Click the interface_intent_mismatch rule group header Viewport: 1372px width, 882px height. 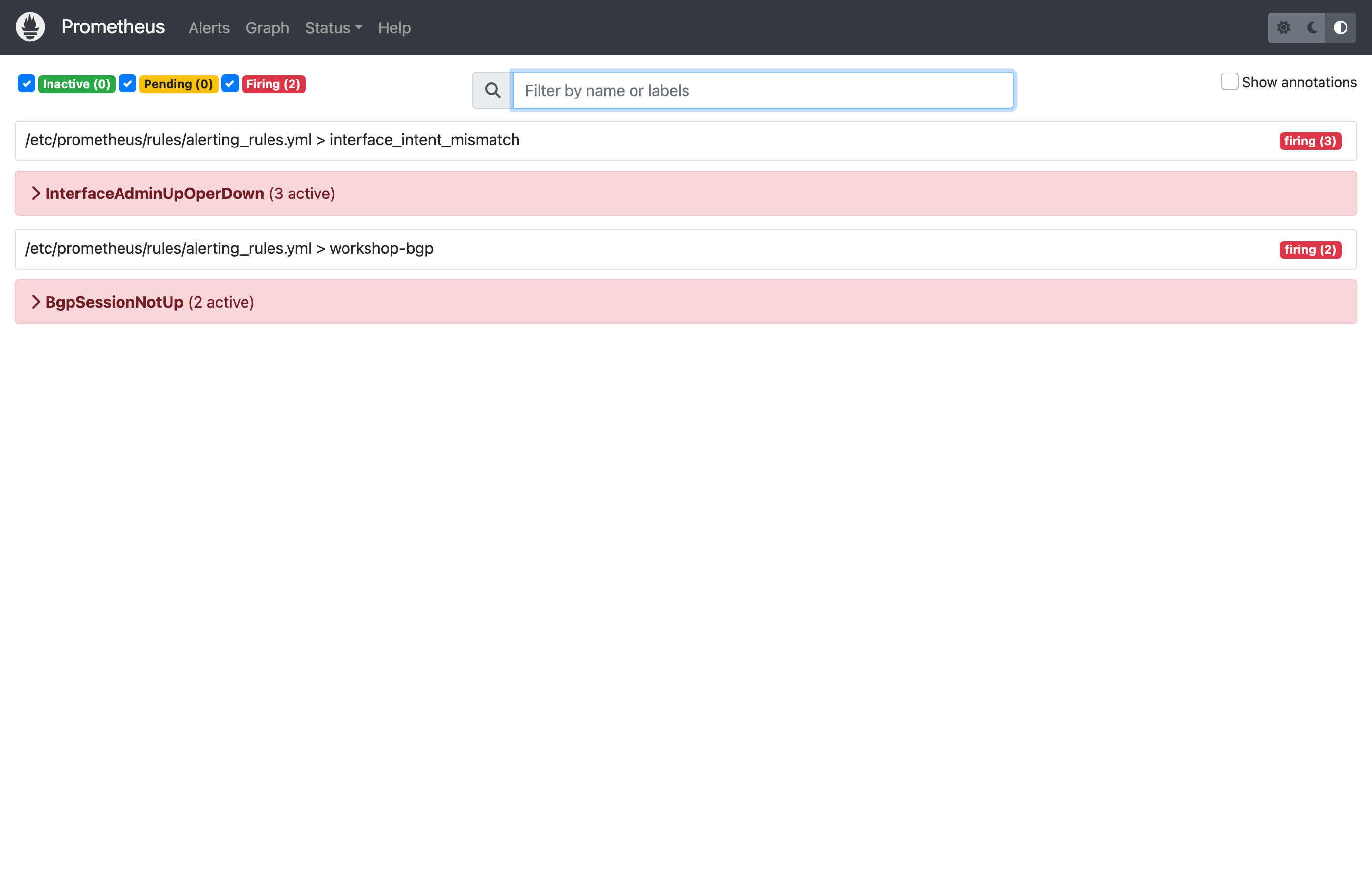click(686, 140)
